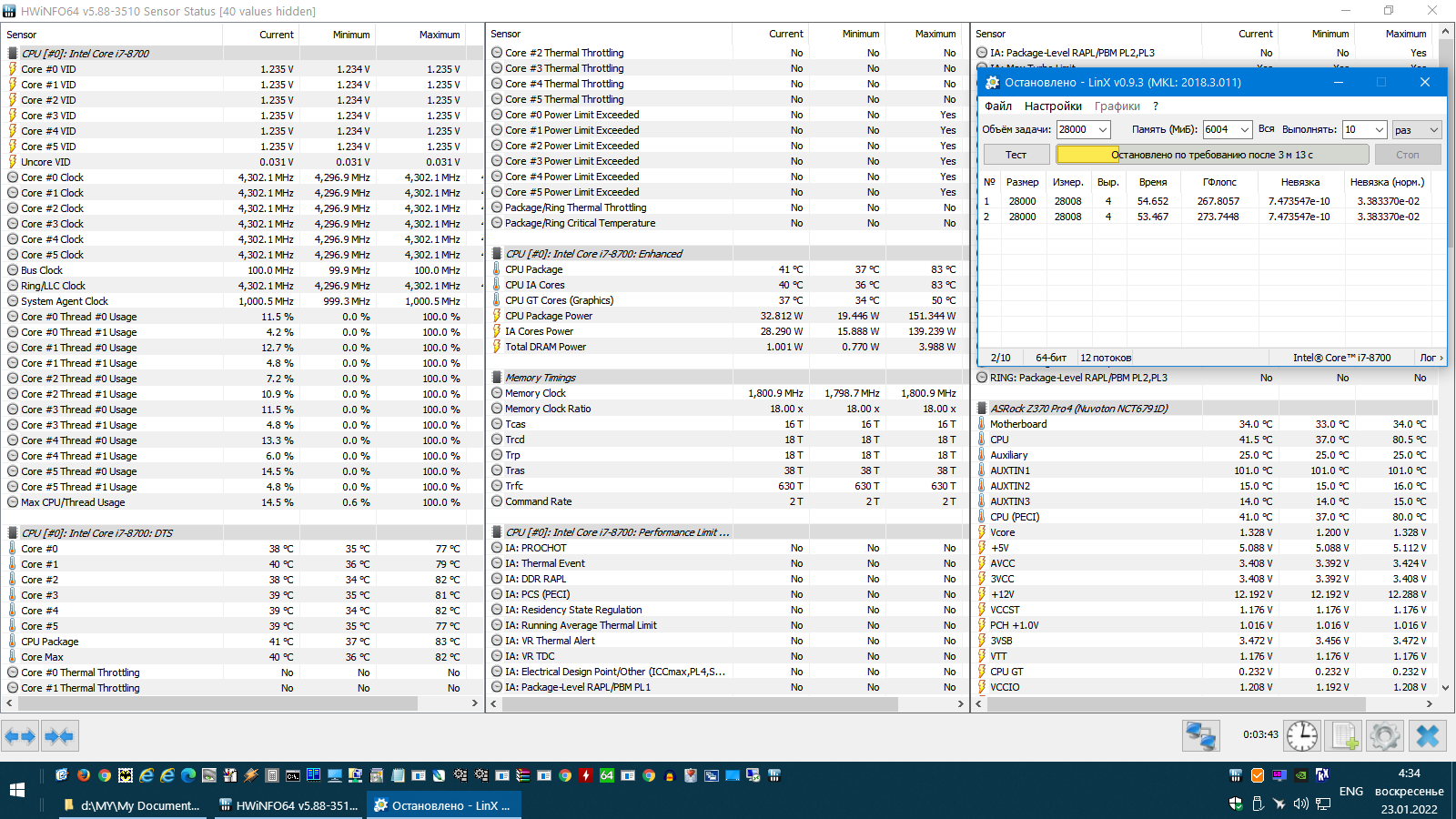1456x819 pixels.
Task: Click the LinX gear icon in title bar
Action: pos(992,82)
